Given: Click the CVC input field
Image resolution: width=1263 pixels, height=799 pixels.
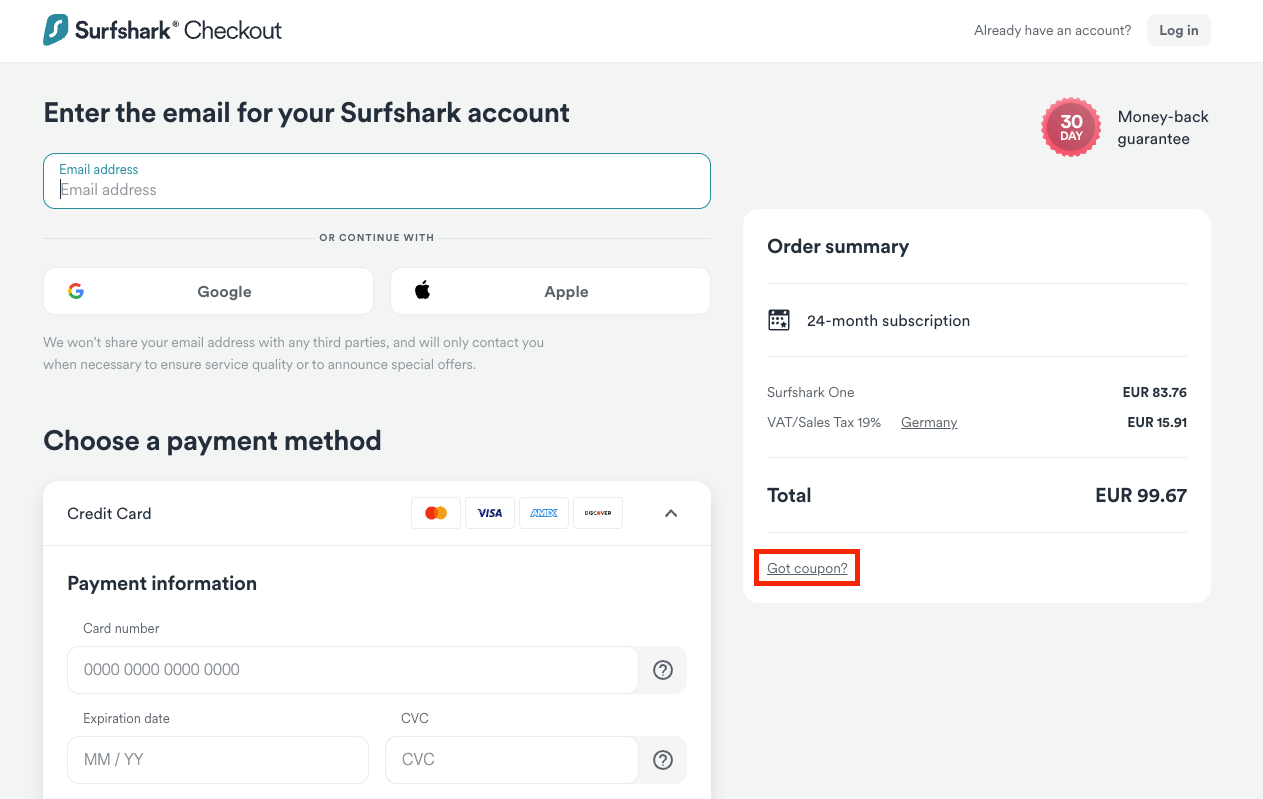Looking at the screenshot, I should tap(511, 759).
